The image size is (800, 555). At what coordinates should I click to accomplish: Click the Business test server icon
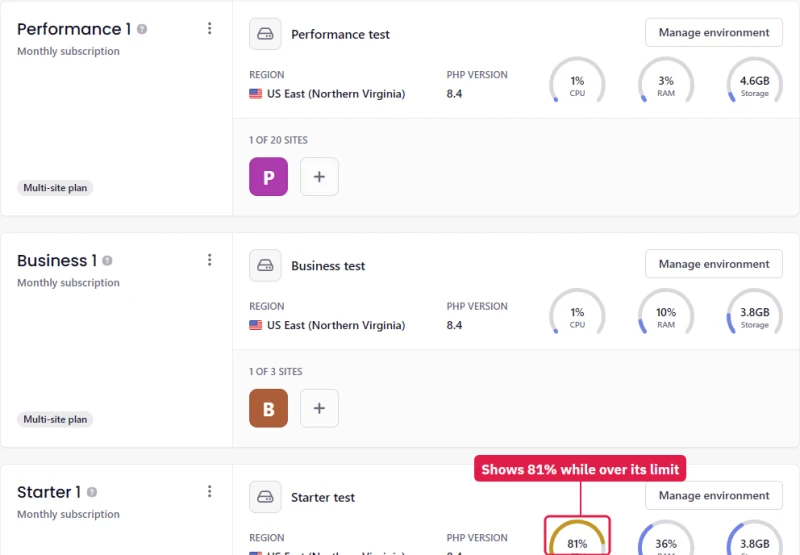(265, 265)
